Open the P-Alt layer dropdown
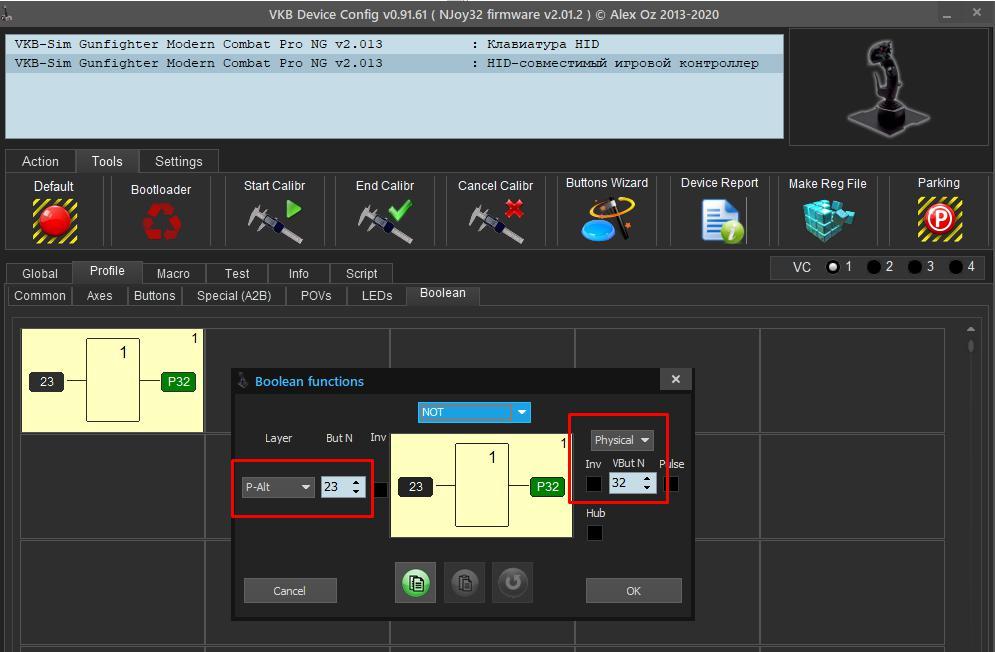Screen dimensions: 995x652 tap(278, 487)
